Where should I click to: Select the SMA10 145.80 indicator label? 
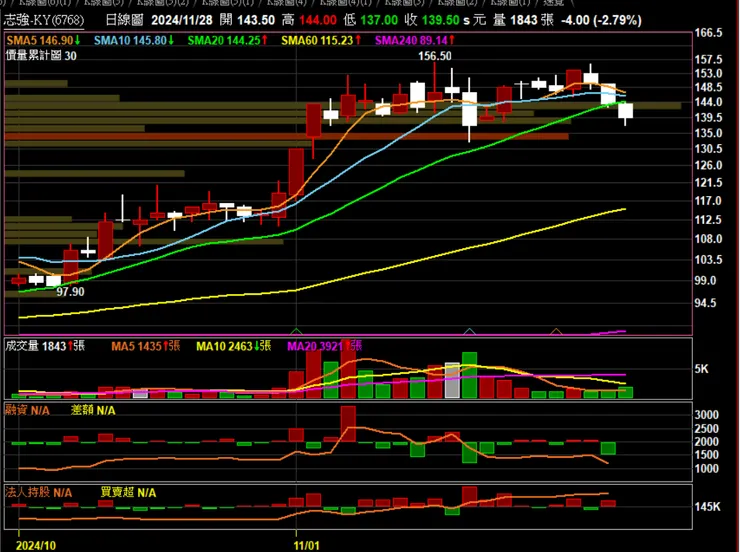(x=134, y=41)
